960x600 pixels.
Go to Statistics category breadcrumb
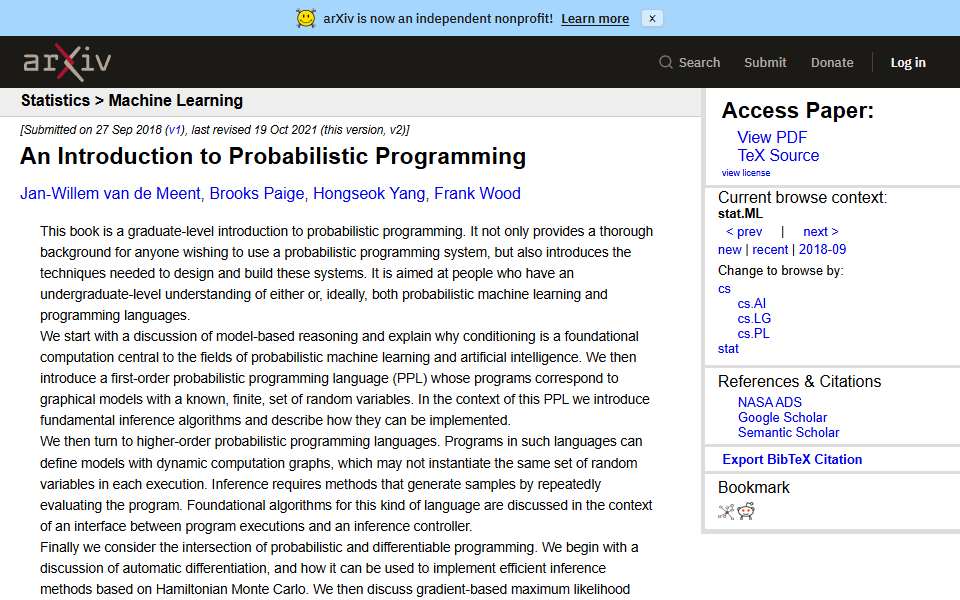[55, 100]
